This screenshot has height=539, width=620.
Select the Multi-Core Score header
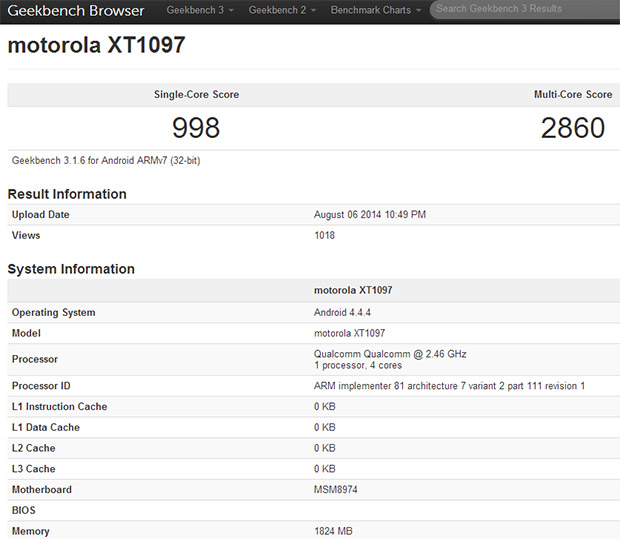pyautogui.click(x=573, y=95)
